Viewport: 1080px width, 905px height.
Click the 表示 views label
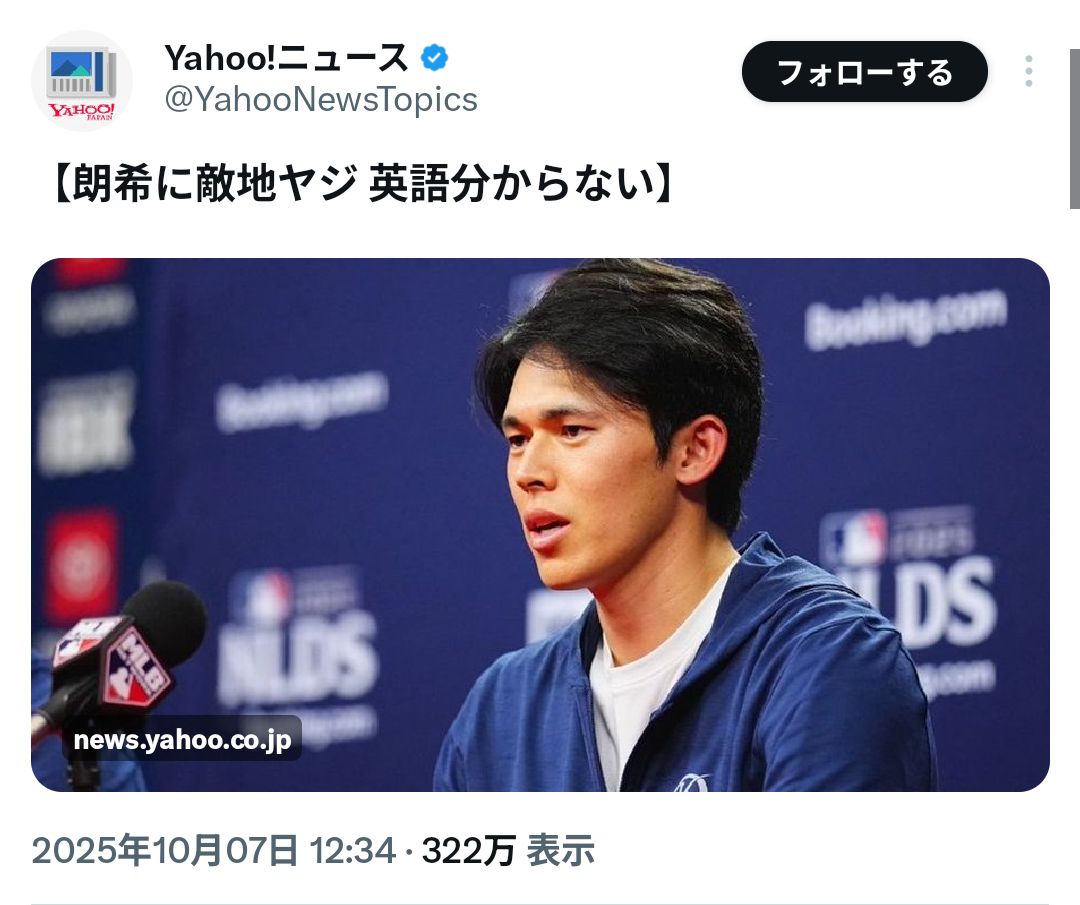(x=561, y=851)
